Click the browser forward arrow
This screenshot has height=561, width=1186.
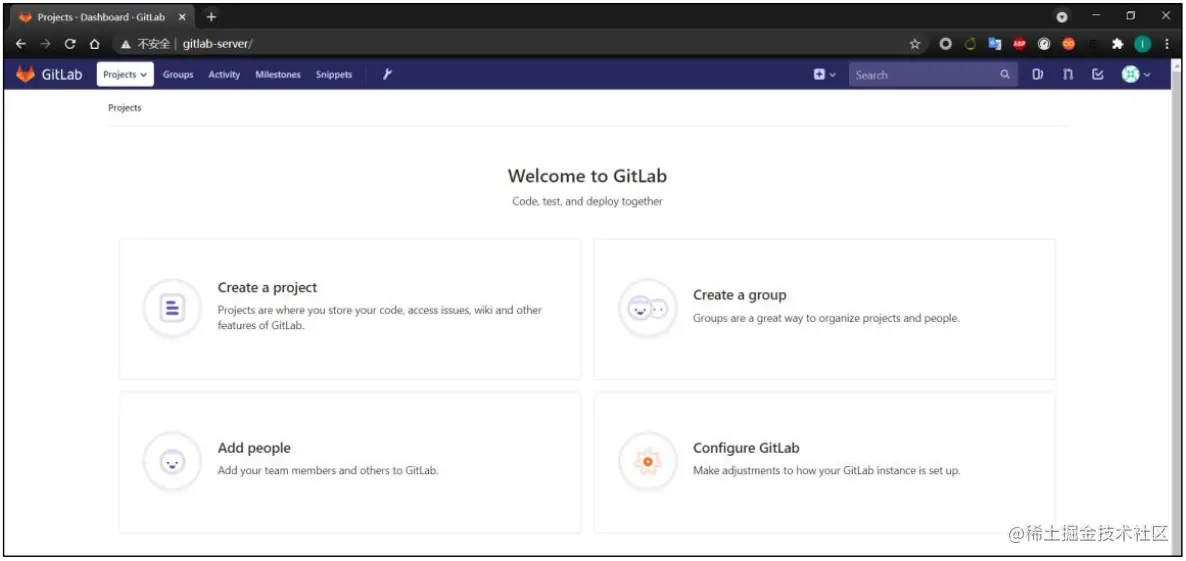pos(45,44)
